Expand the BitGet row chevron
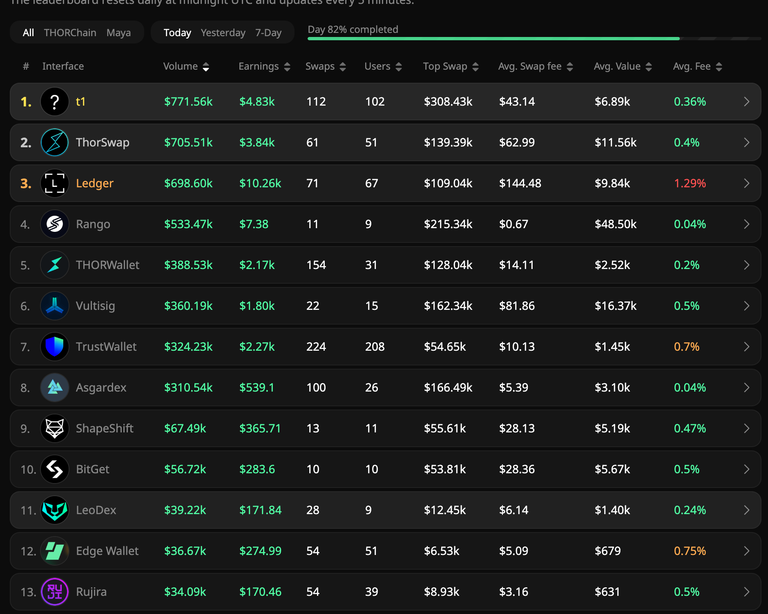 pyautogui.click(x=746, y=470)
